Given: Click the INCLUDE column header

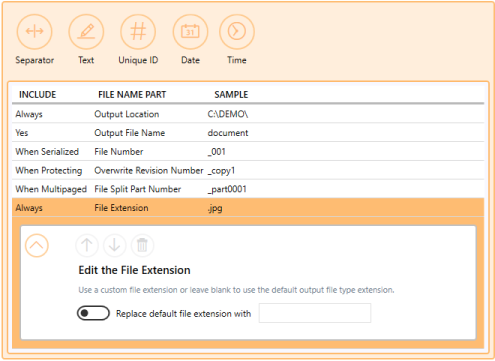Looking at the screenshot, I should coord(37,95).
